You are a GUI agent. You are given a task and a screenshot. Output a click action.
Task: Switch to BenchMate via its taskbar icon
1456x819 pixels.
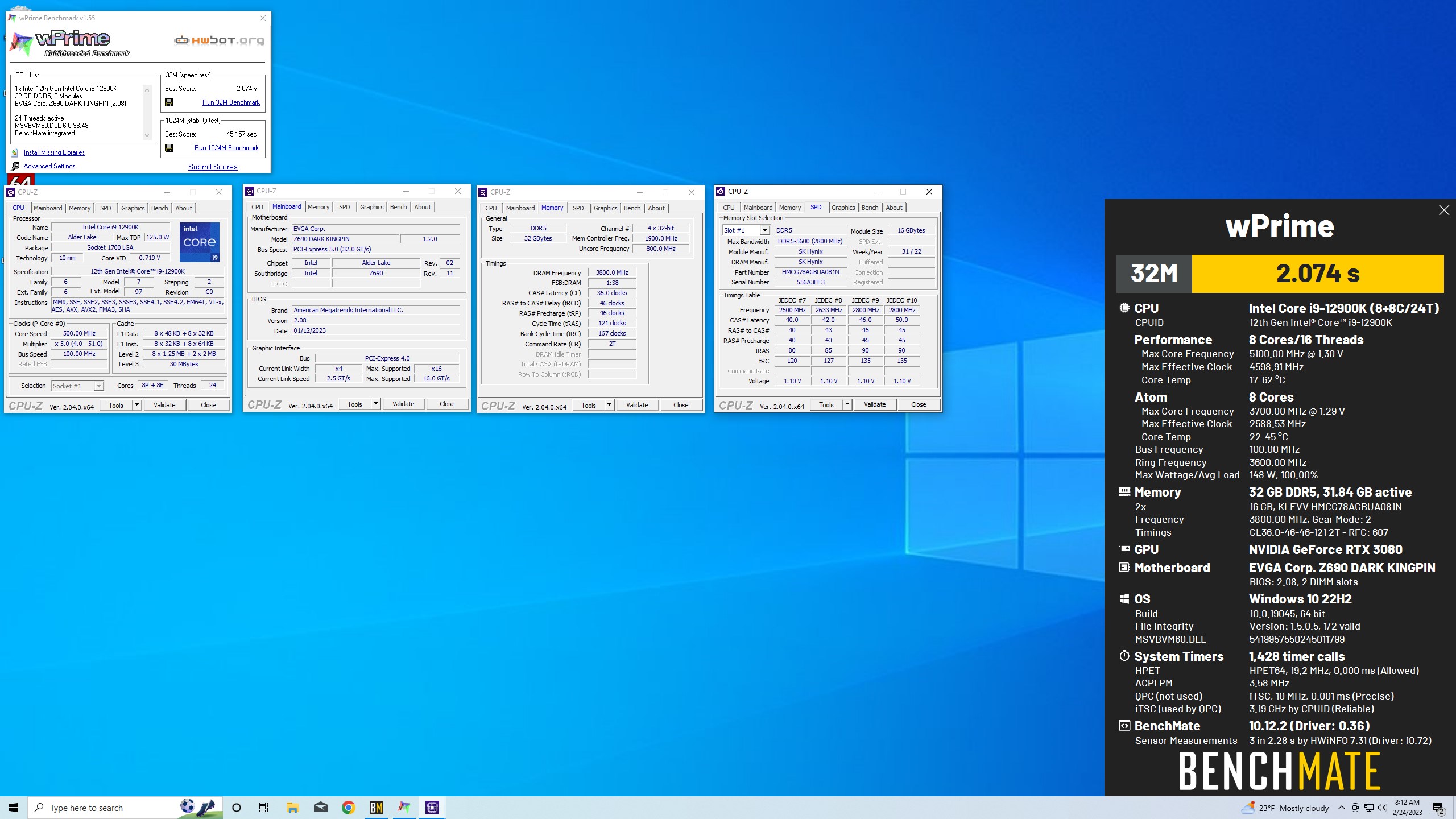coord(377,808)
